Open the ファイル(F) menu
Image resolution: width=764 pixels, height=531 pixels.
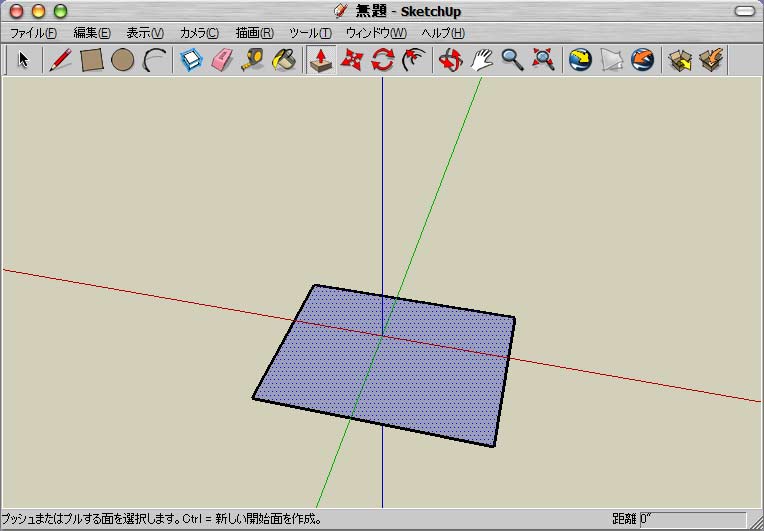tap(33, 33)
